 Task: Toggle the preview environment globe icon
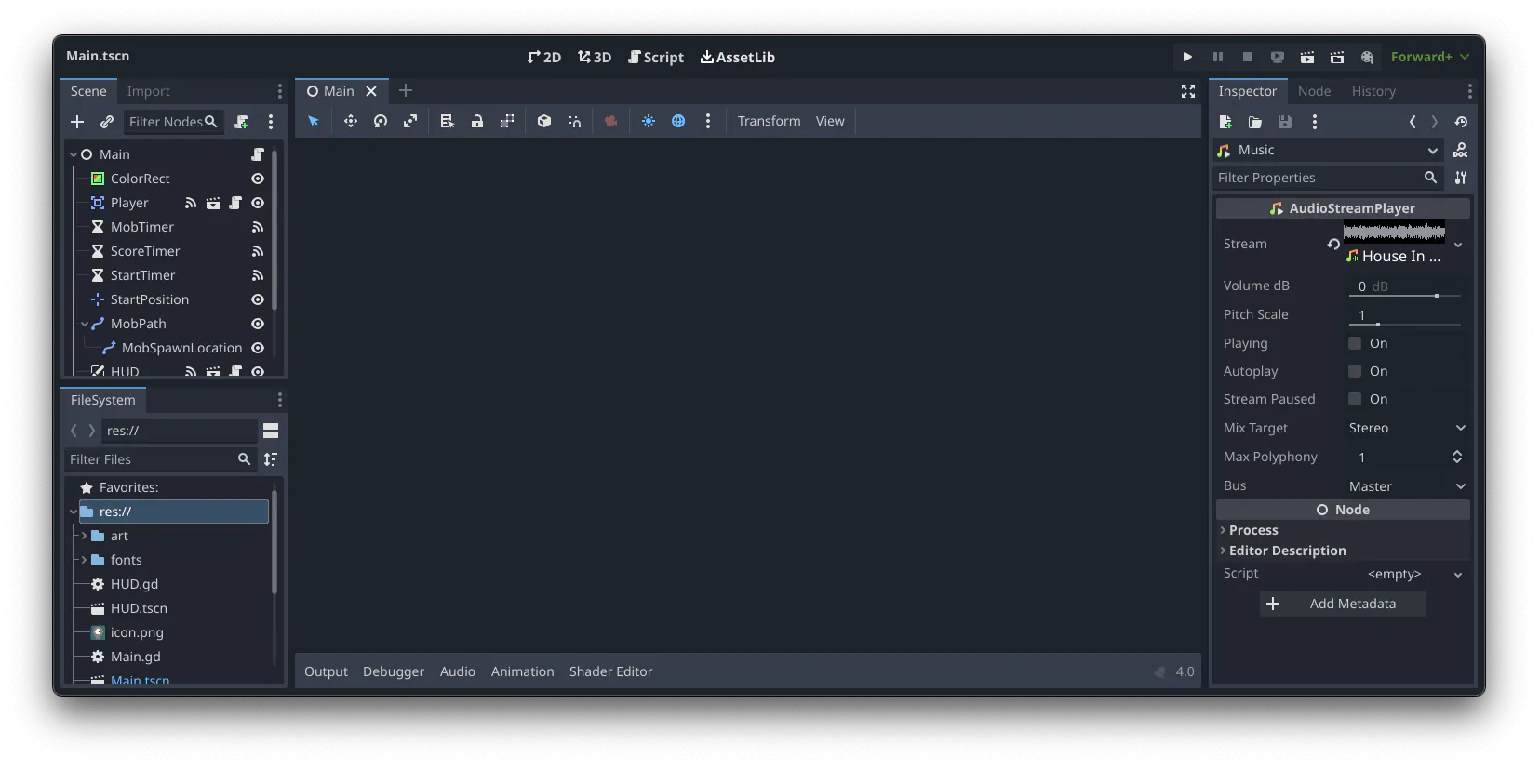tap(678, 121)
